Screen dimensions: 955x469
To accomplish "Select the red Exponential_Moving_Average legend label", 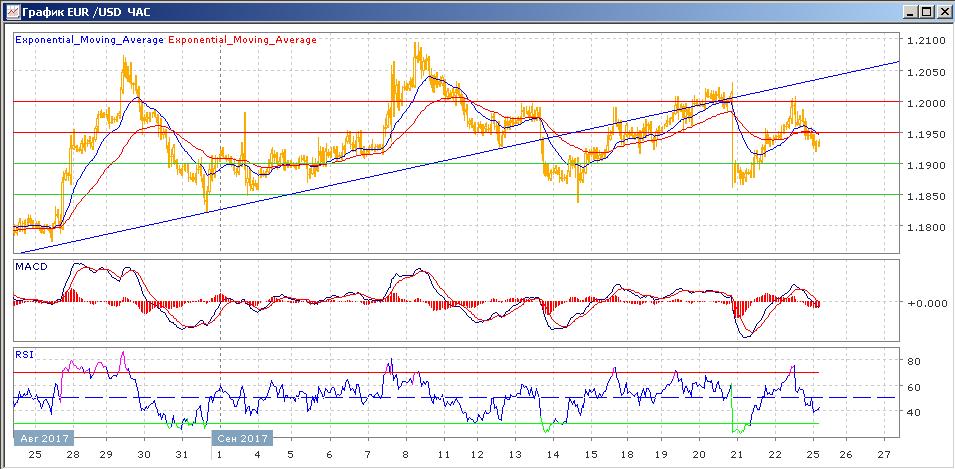I will [243, 40].
